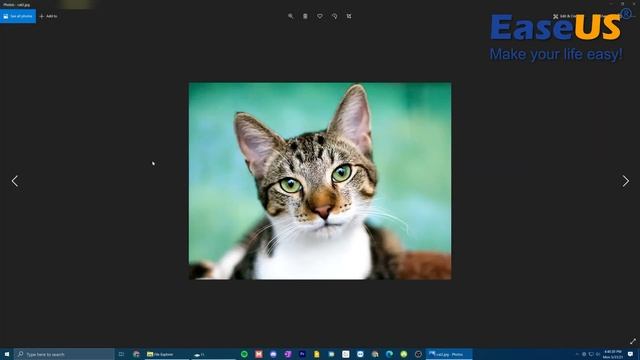Open the OneNote purple taskbar icon
This screenshot has width=640, height=360.
[x=288, y=354]
